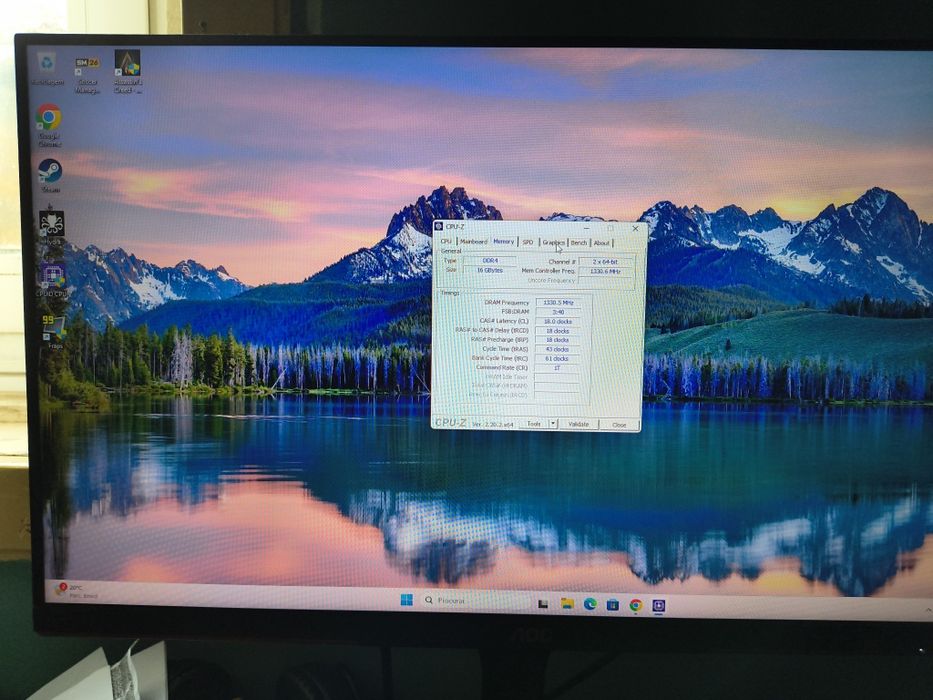Click the Close button in CPU-Z
Viewport: 933px width, 700px height.
619,424
